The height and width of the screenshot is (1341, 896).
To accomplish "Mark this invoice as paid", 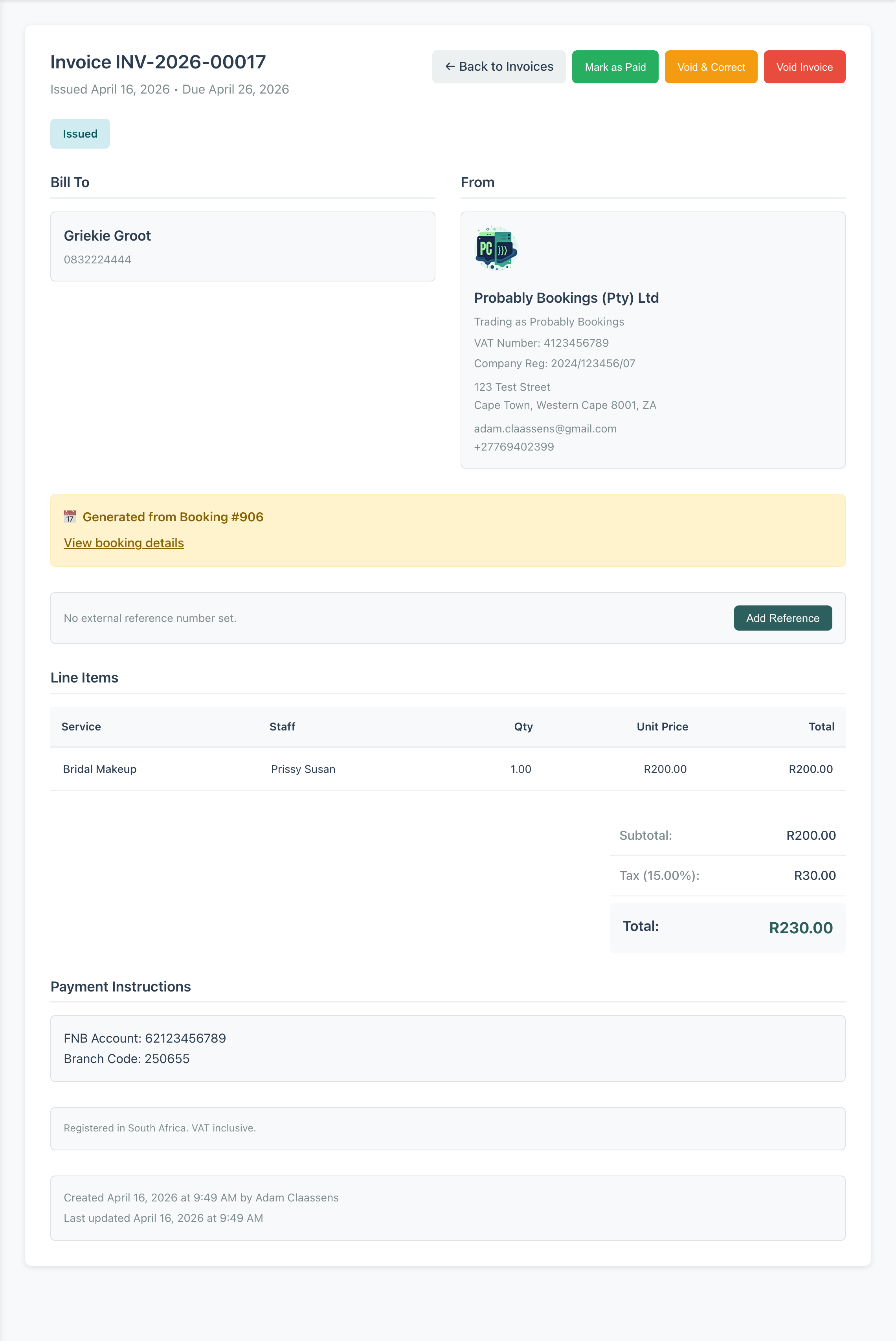I will point(615,67).
